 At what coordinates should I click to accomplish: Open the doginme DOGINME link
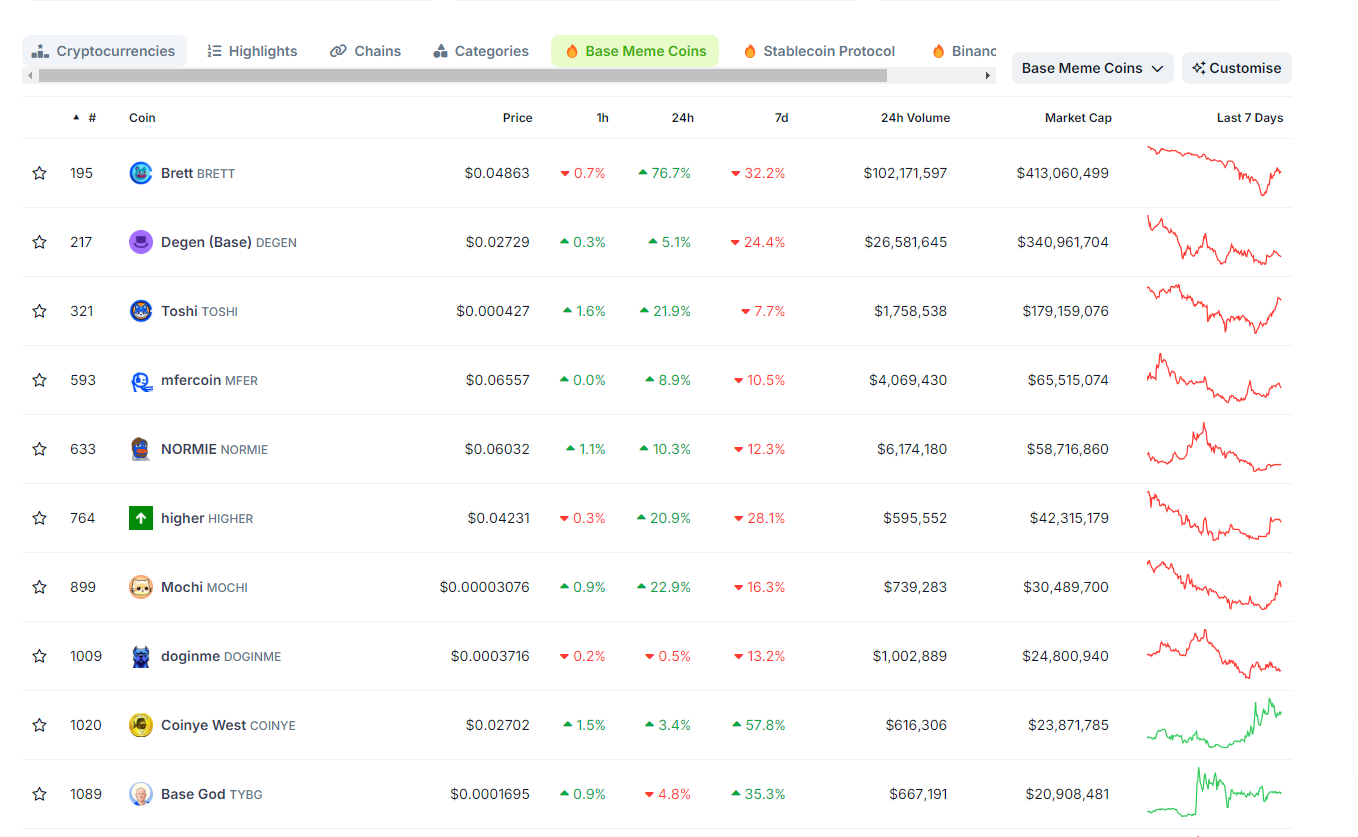click(x=221, y=656)
